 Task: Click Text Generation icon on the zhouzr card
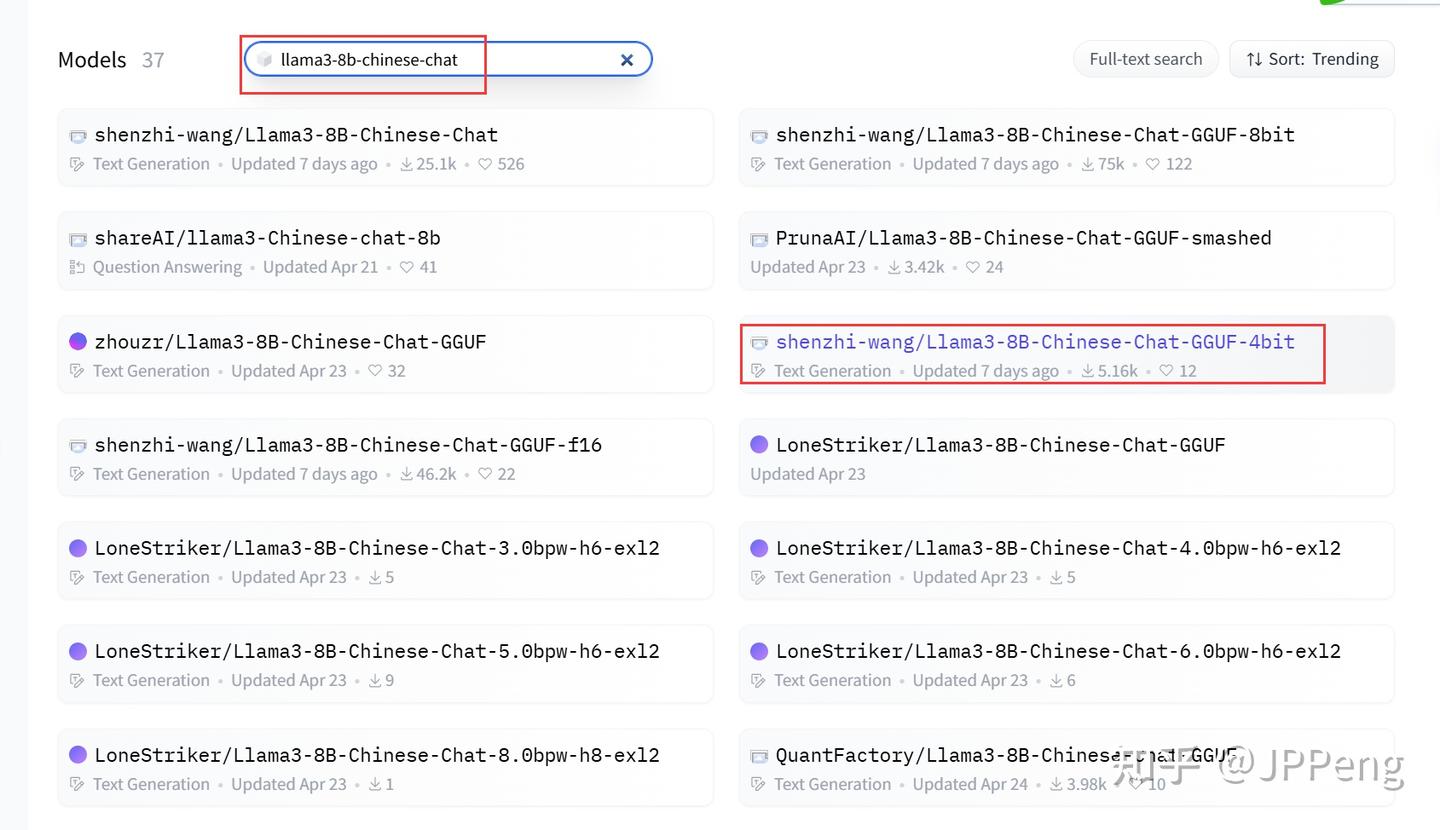(x=77, y=371)
